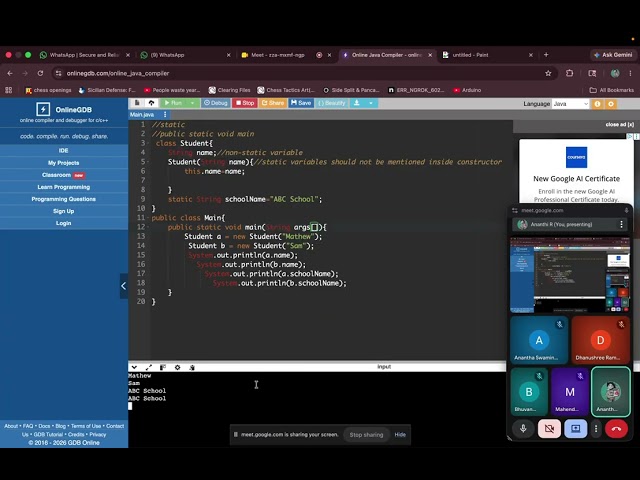Run the Java program
The image size is (640, 480).
(x=174, y=103)
